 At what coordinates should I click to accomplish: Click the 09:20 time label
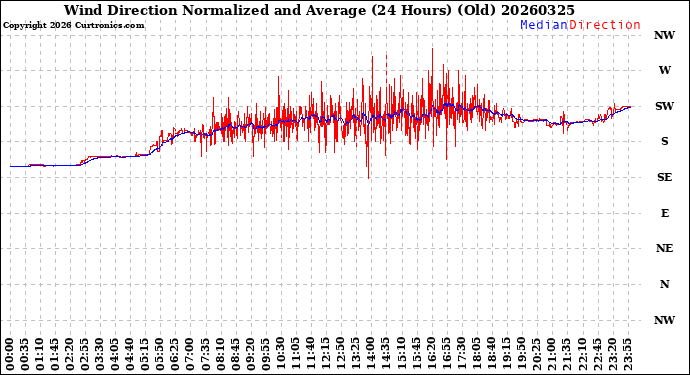pyautogui.click(x=251, y=354)
